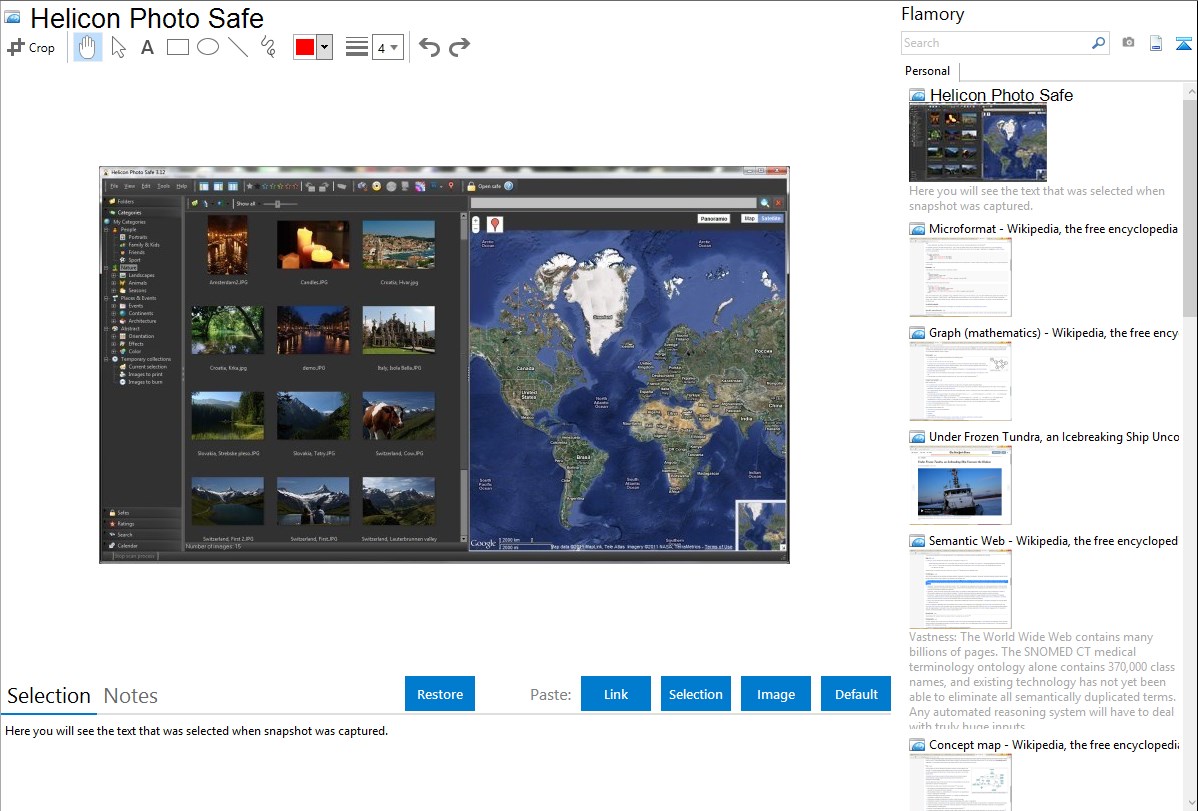Click the red color swatch
This screenshot has height=811, width=1198.
click(x=305, y=47)
